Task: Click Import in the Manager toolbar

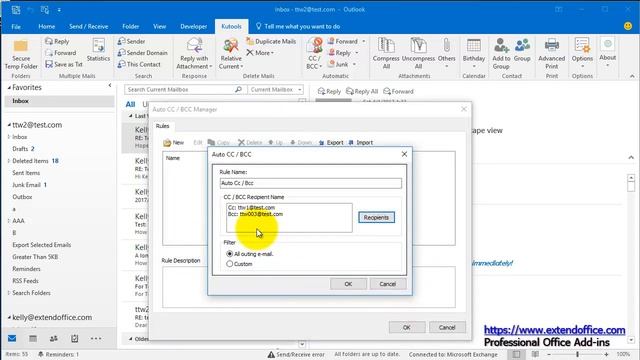Action: 360,142
